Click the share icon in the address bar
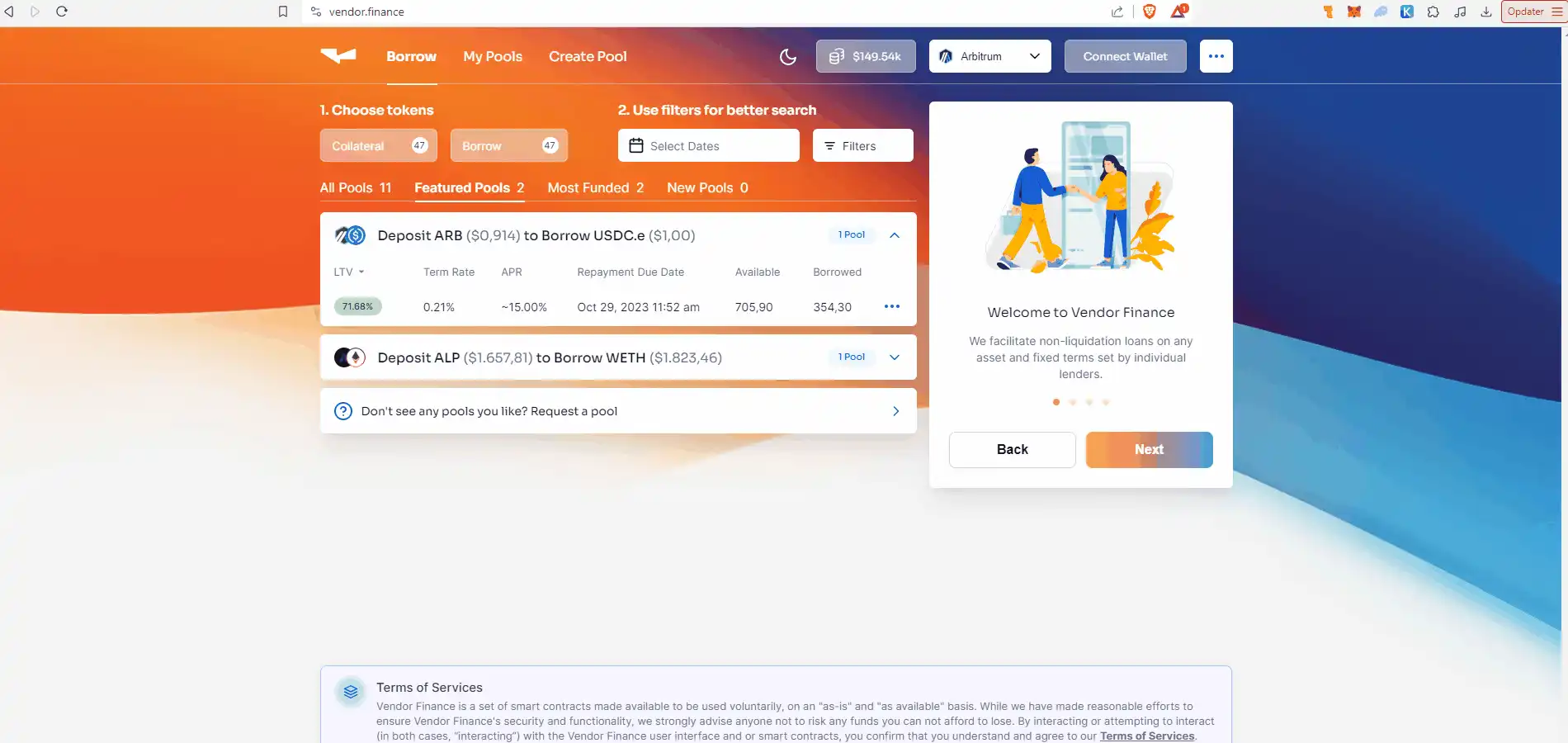 pyautogui.click(x=1117, y=12)
